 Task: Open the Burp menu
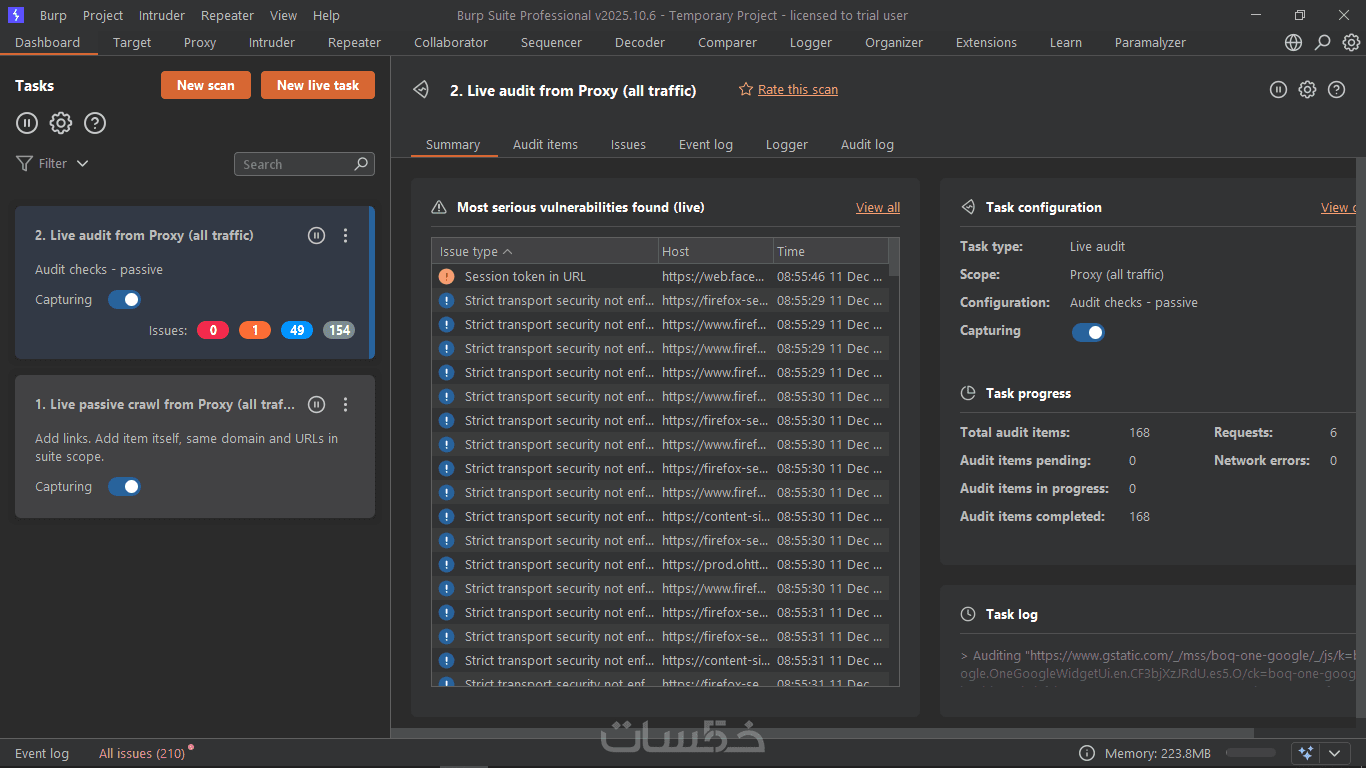pyautogui.click(x=53, y=15)
